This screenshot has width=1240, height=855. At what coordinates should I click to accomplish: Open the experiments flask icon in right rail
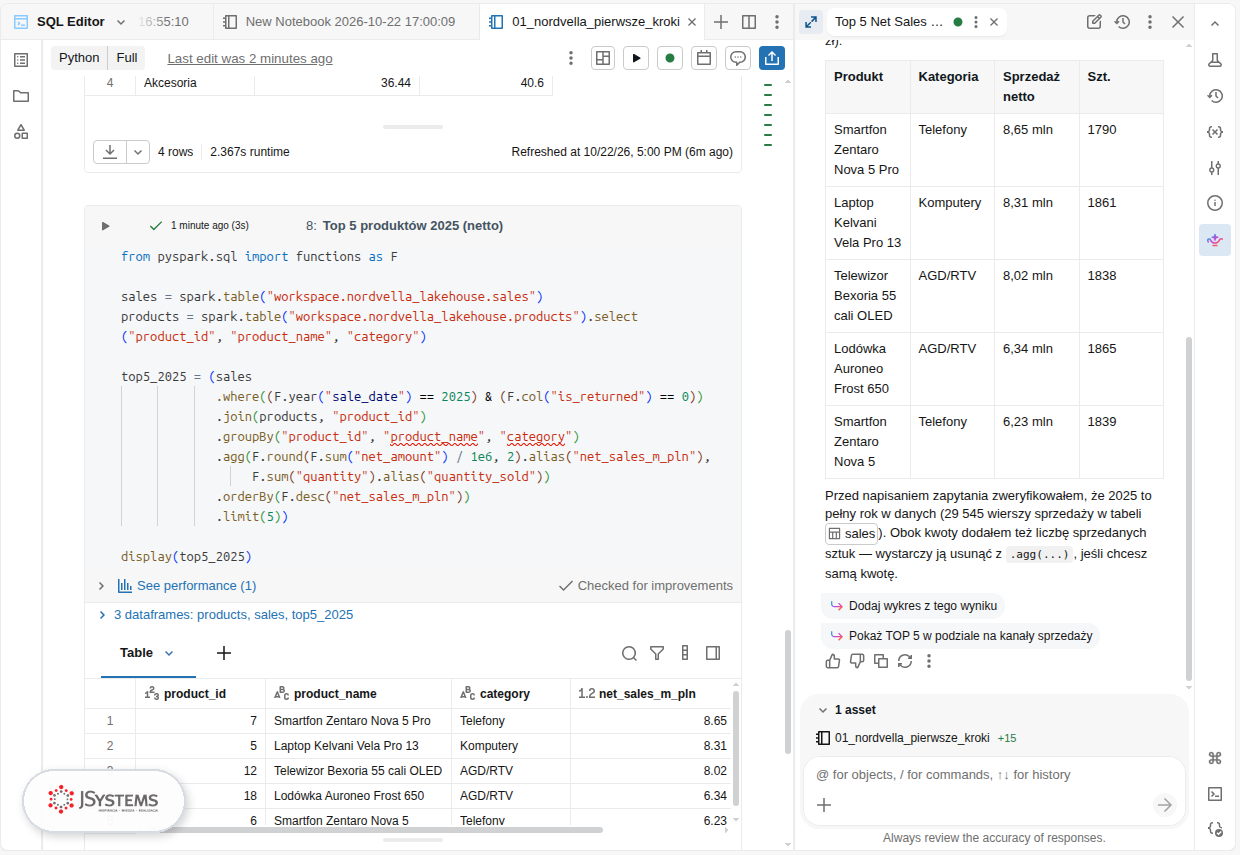1215,60
